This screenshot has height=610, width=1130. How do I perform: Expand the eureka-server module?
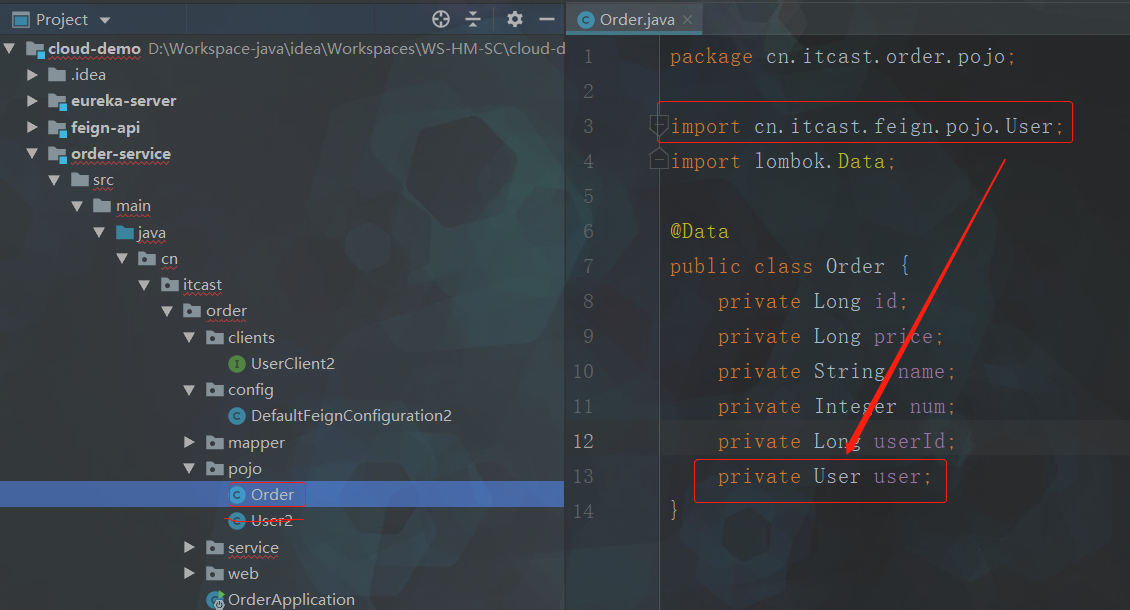tap(32, 101)
